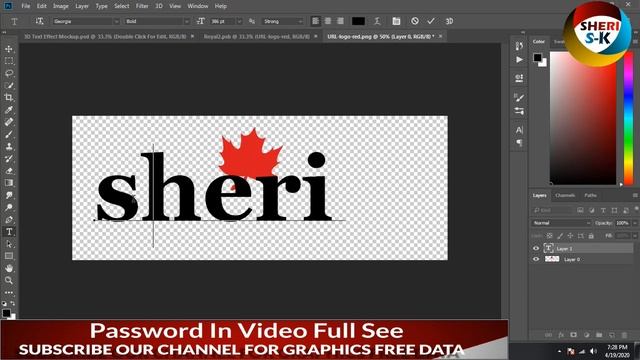Select the Quick Selection tool
The height and width of the screenshot is (360, 640).
(9, 86)
